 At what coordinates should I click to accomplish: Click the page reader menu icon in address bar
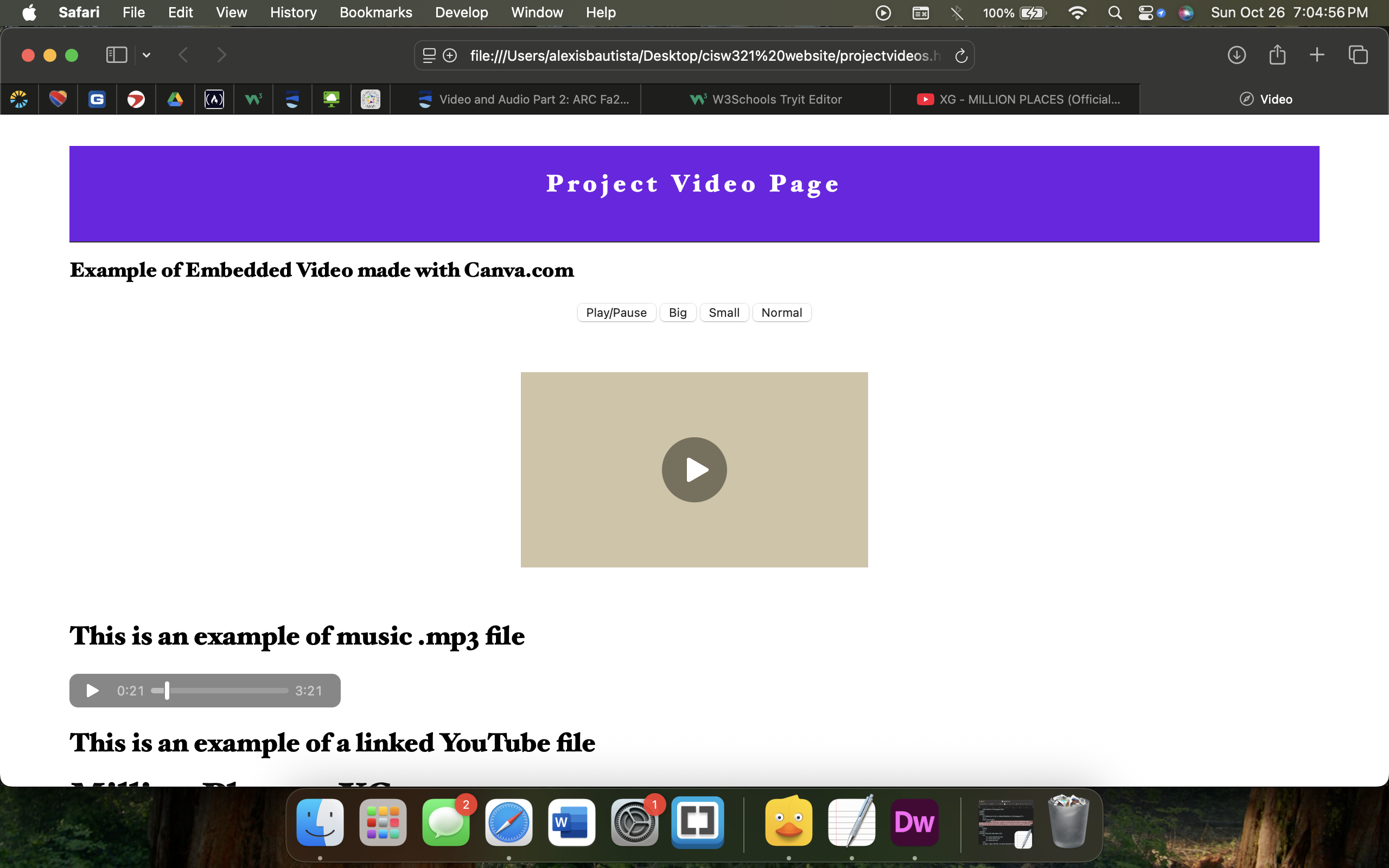pos(429,56)
